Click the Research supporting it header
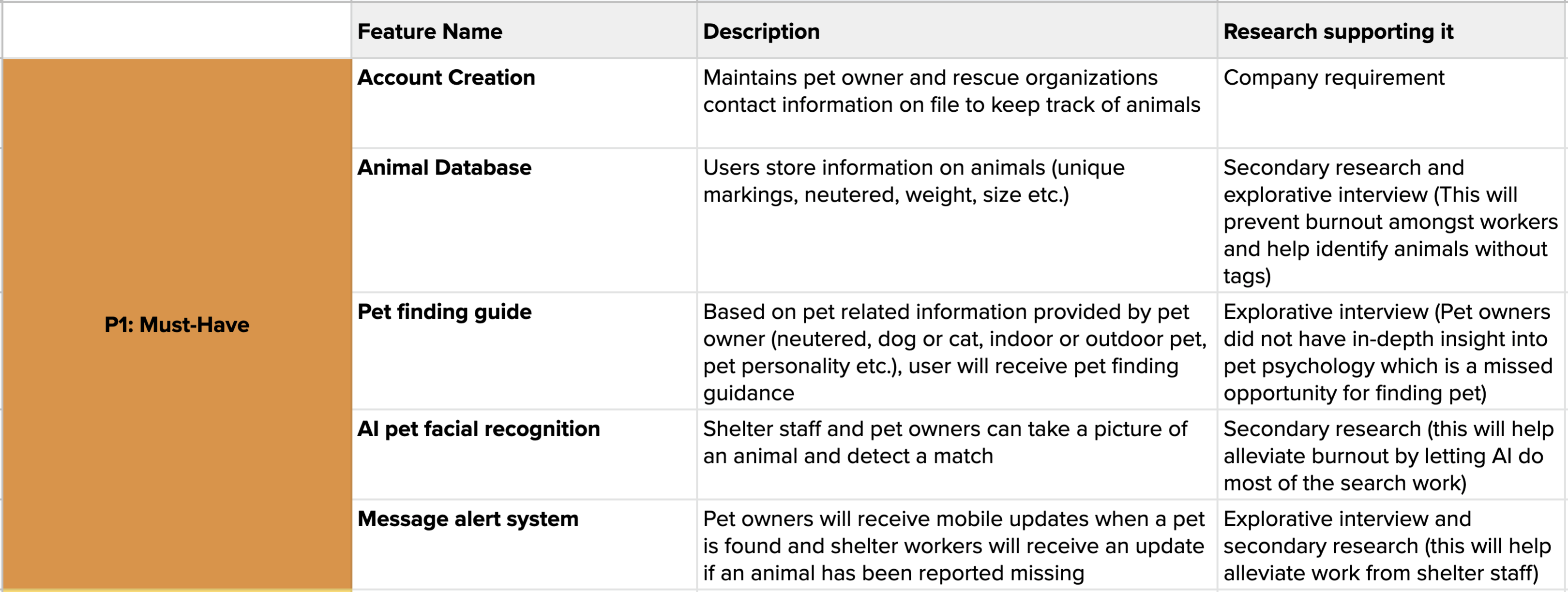1568x592 pixels. click(1391, 30)
